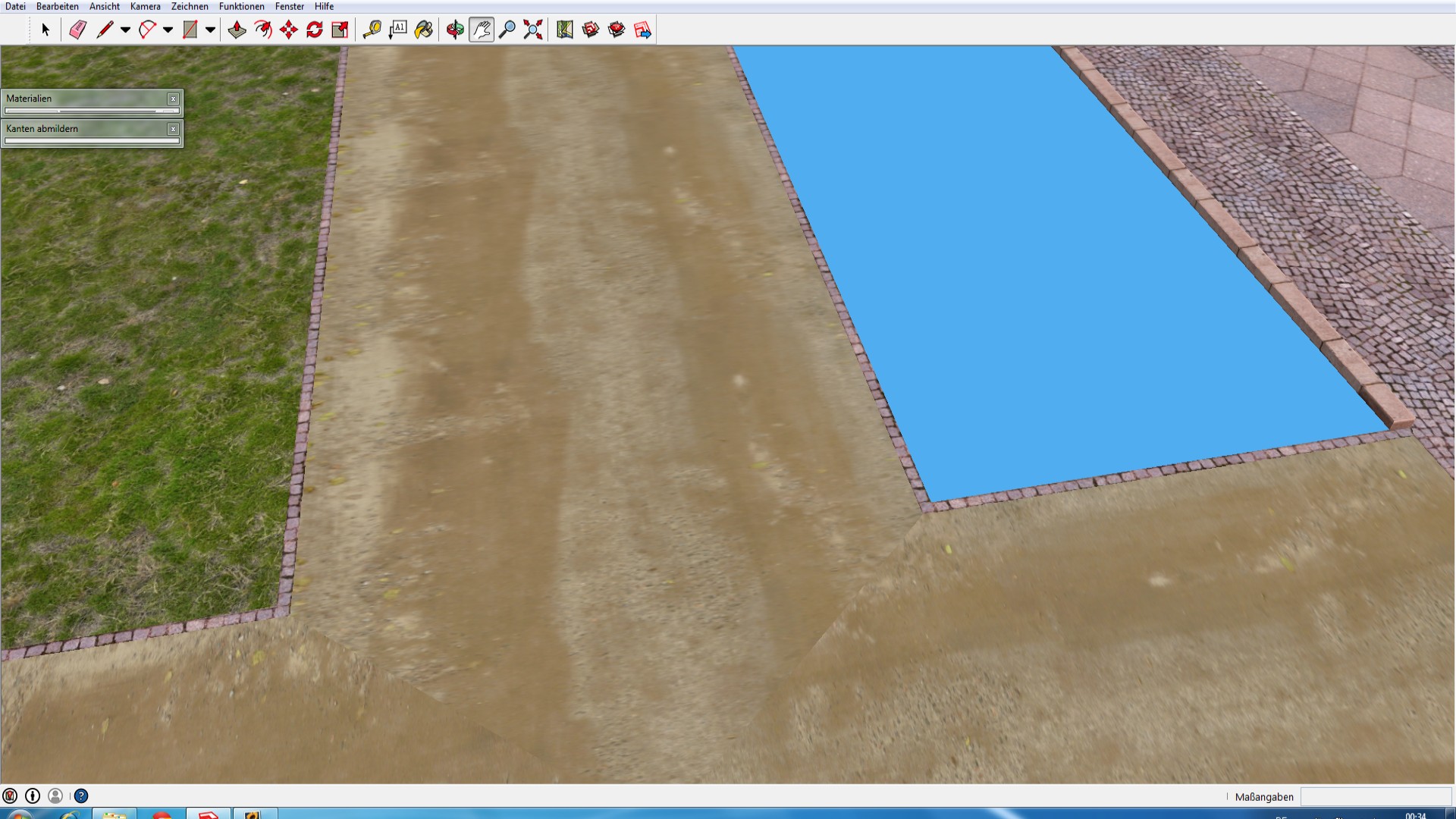Select the Tape Measure tool
The height and width of the screenshot is (819, 1456).
tap(372, 30)
